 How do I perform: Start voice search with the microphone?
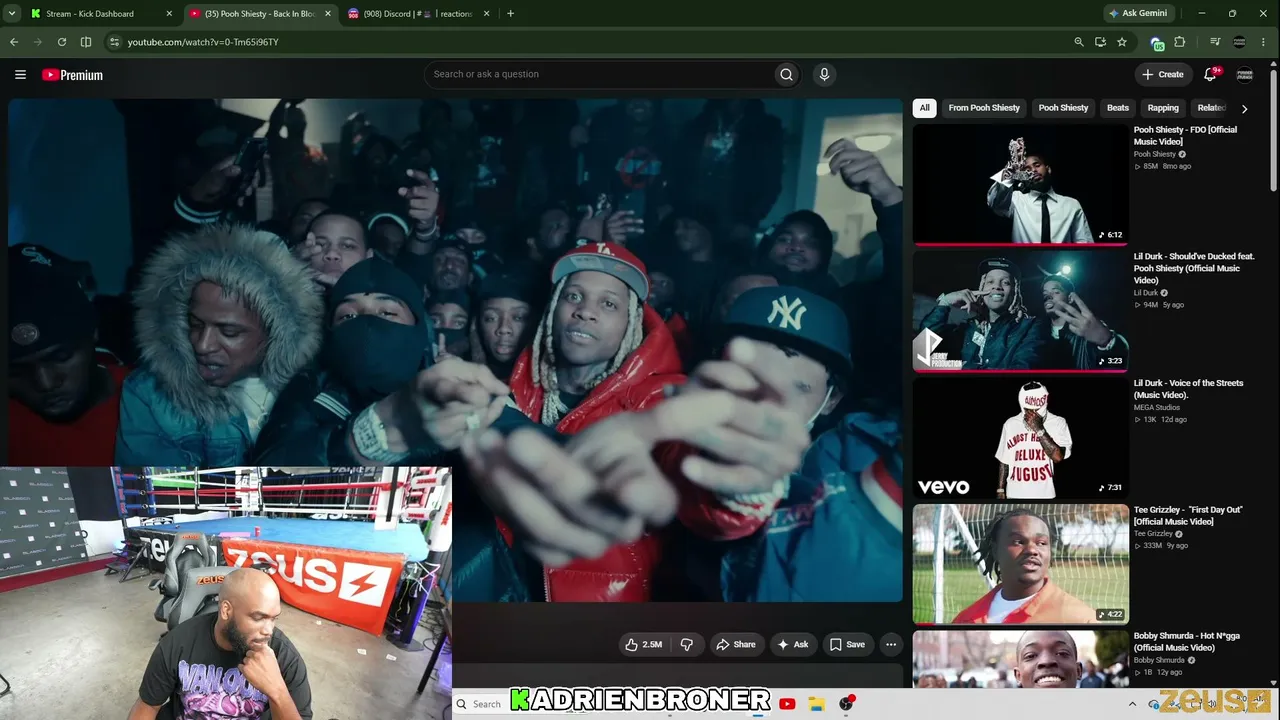tap(824, 74)
